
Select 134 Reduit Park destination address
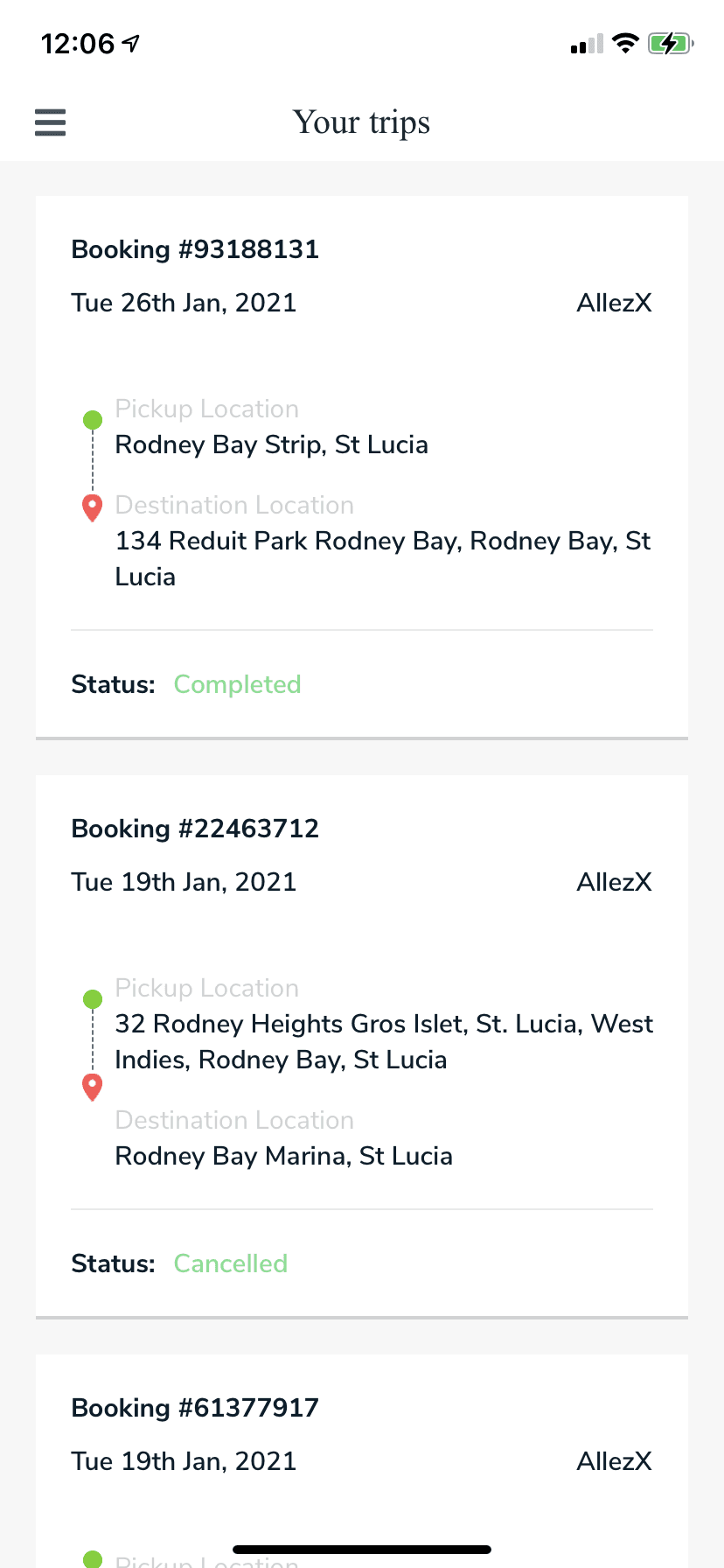coord(382,558)
